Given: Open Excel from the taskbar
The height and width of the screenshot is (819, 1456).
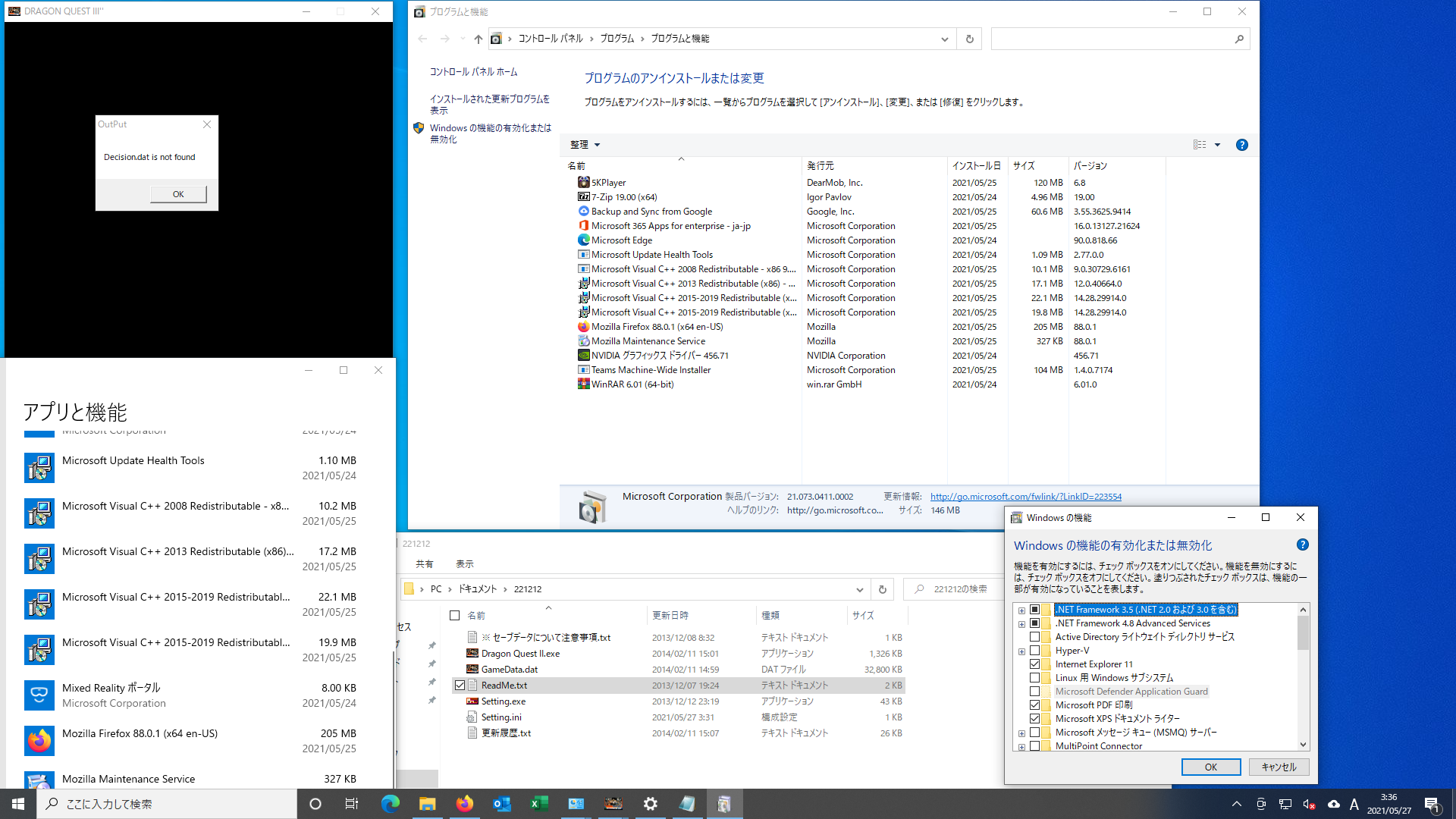Looking at the screenshot, I should coord(539,804).
